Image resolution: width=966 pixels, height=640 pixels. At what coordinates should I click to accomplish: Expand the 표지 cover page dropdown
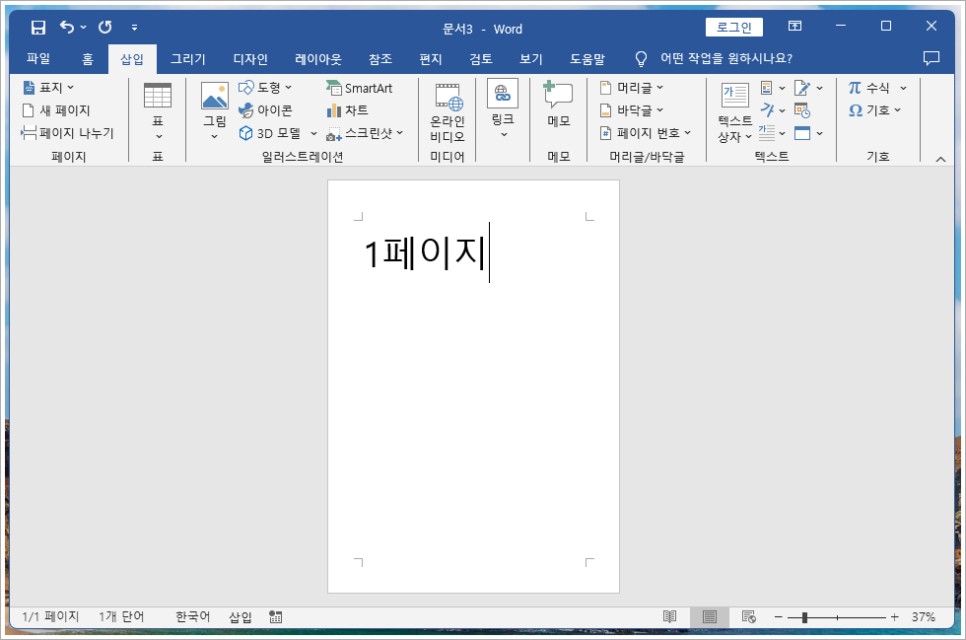click(x=70, y=87)
